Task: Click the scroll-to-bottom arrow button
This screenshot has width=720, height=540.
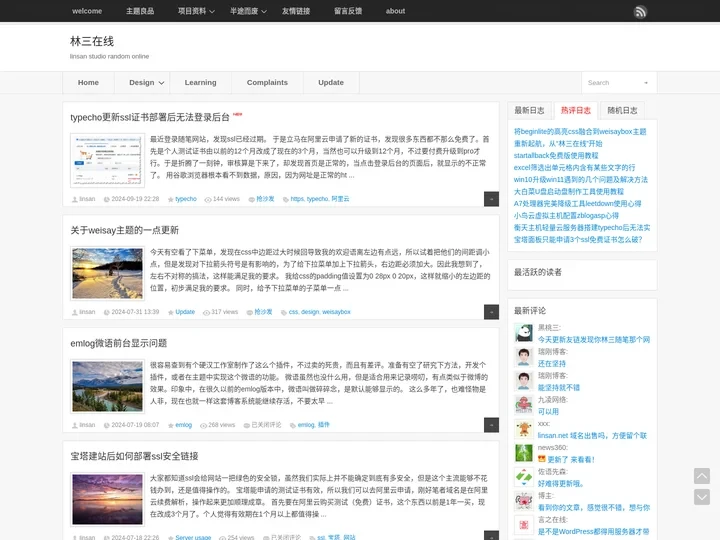Action: click(702, 497)
